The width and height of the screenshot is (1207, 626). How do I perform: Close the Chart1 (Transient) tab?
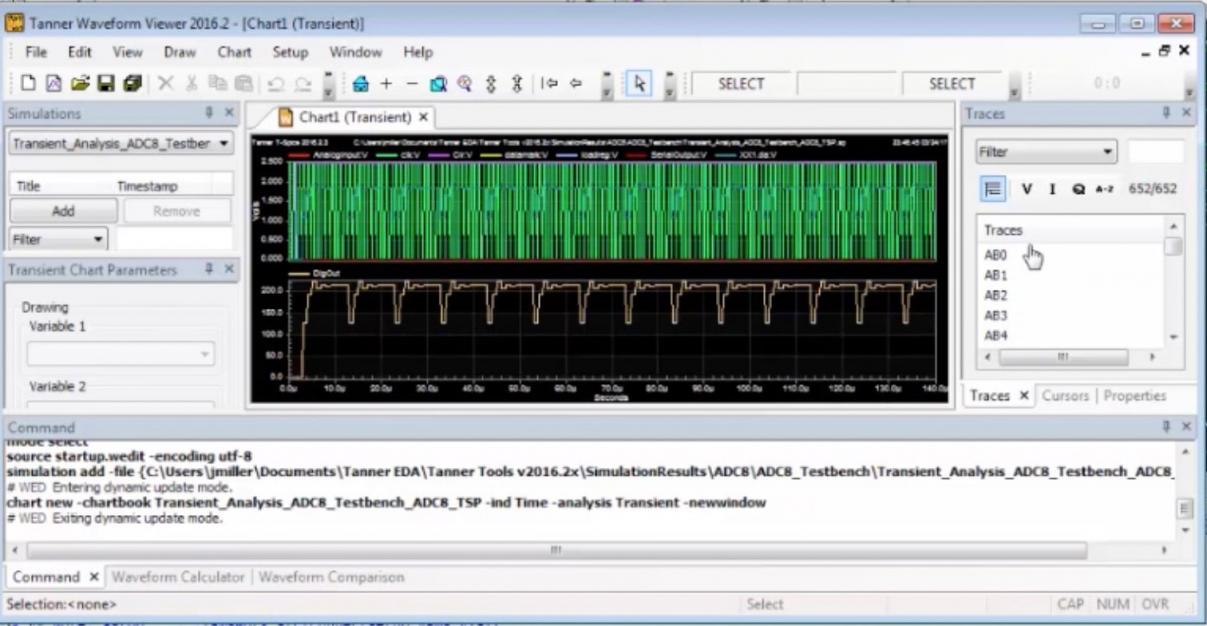pyautogui.click(x=424, y=117)
